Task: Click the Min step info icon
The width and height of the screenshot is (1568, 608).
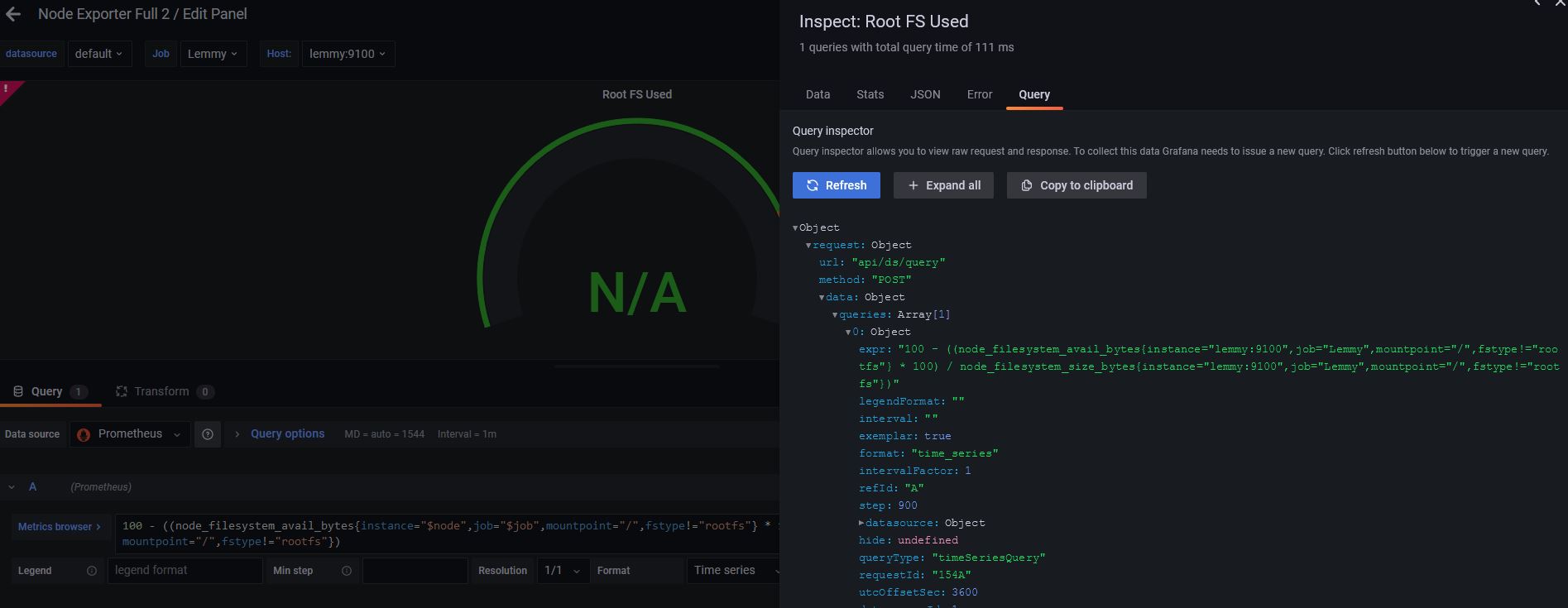Action: (347, 571)
